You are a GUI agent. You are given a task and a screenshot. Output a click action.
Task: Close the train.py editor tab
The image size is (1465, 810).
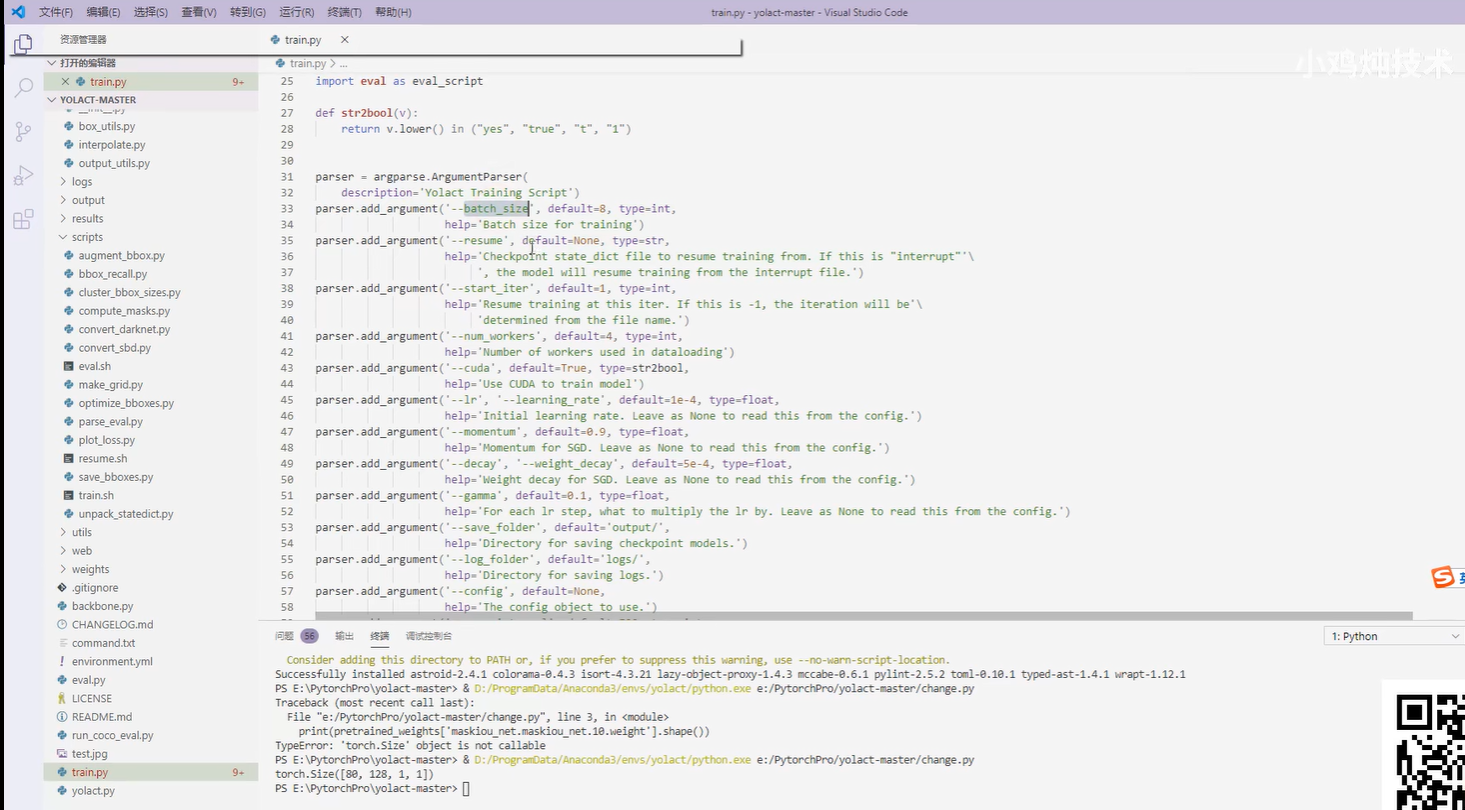345,40
